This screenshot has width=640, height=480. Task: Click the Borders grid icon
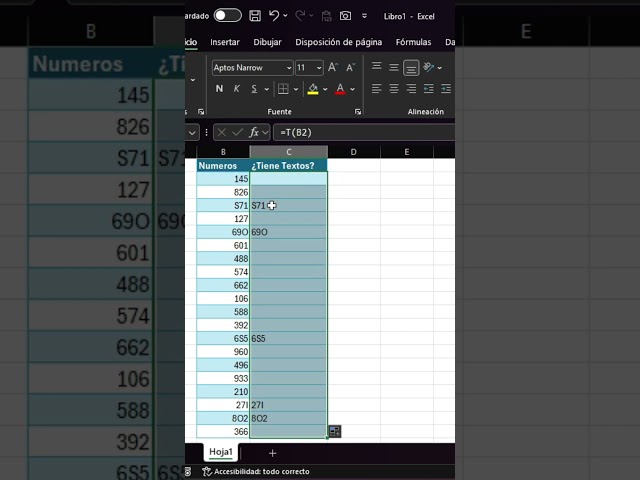[x=283, y=89]
